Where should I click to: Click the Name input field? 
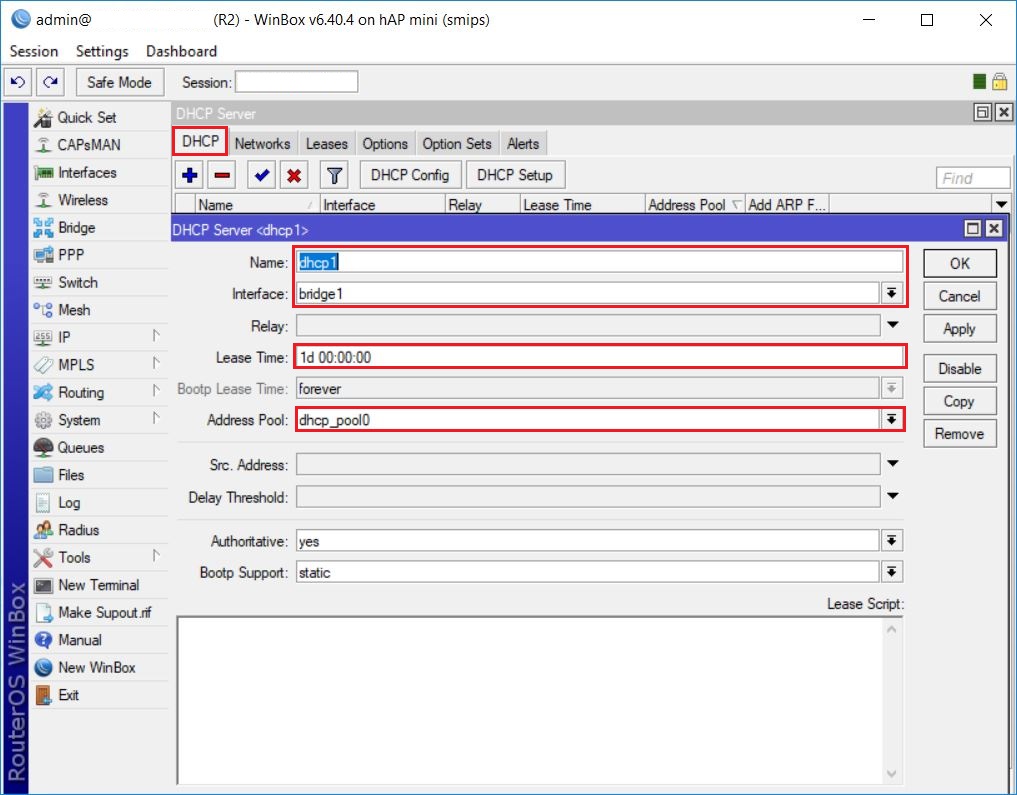[x=600, y=262]
